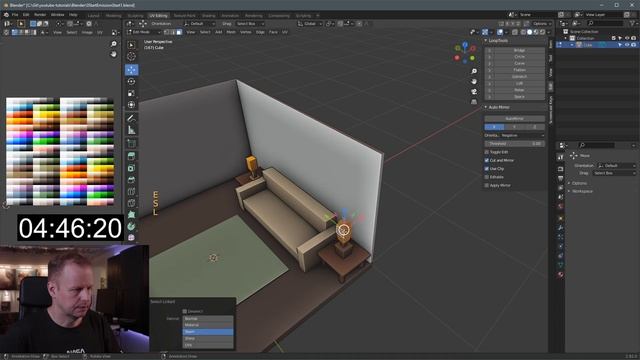This screenshot has width=640, height=360.
Task: Enable the Toggle Edit checkbox
Action: [x=487, y=152]
